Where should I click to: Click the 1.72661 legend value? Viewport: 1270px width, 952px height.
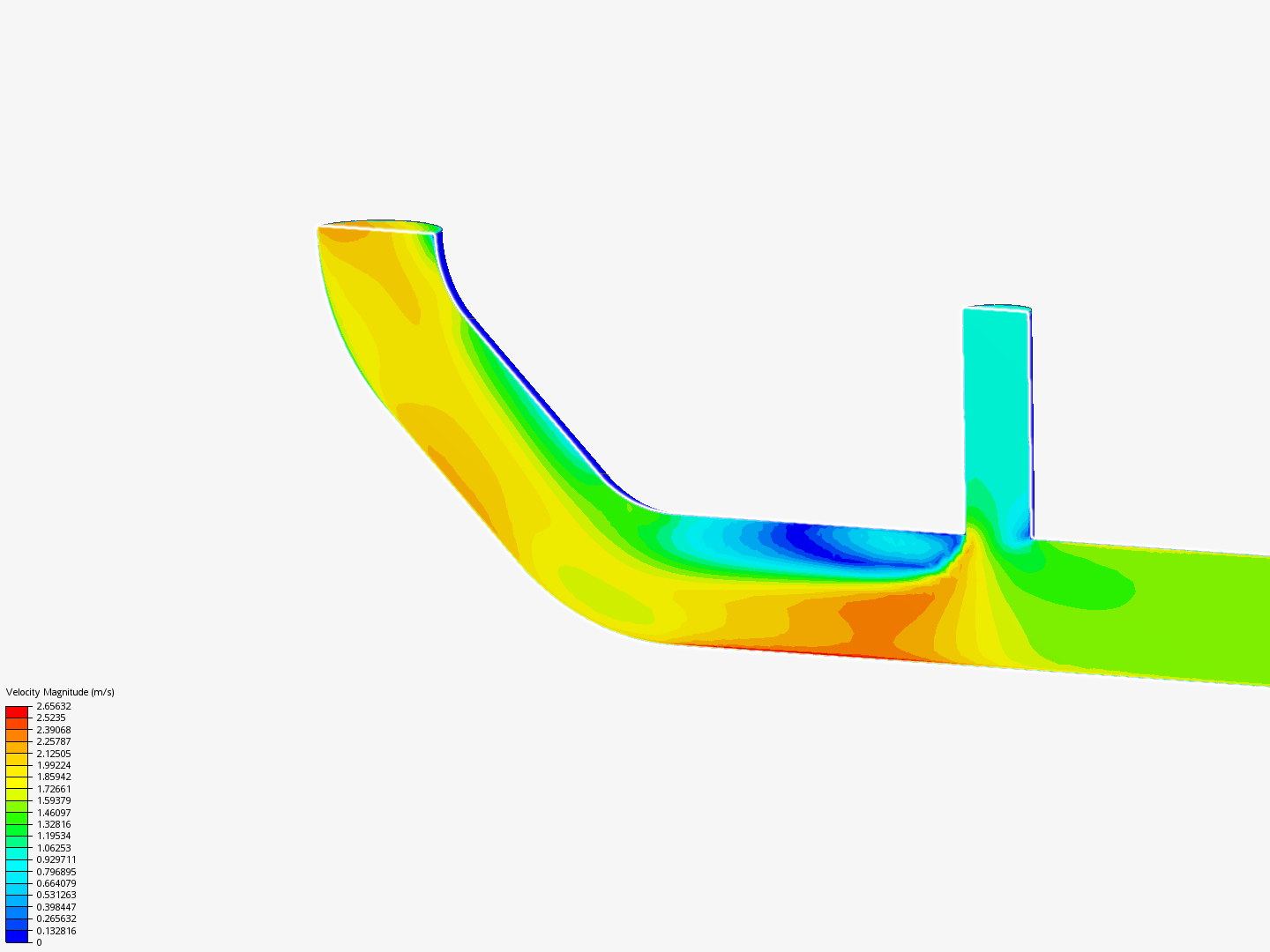(x=54, y=789)
